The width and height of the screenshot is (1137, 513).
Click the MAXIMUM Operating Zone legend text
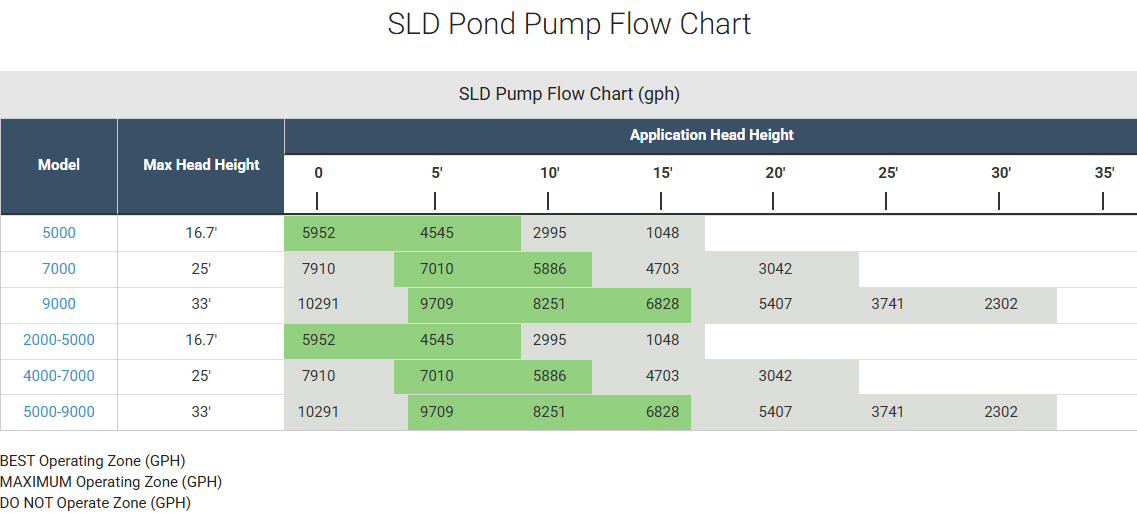pos(111,482)
